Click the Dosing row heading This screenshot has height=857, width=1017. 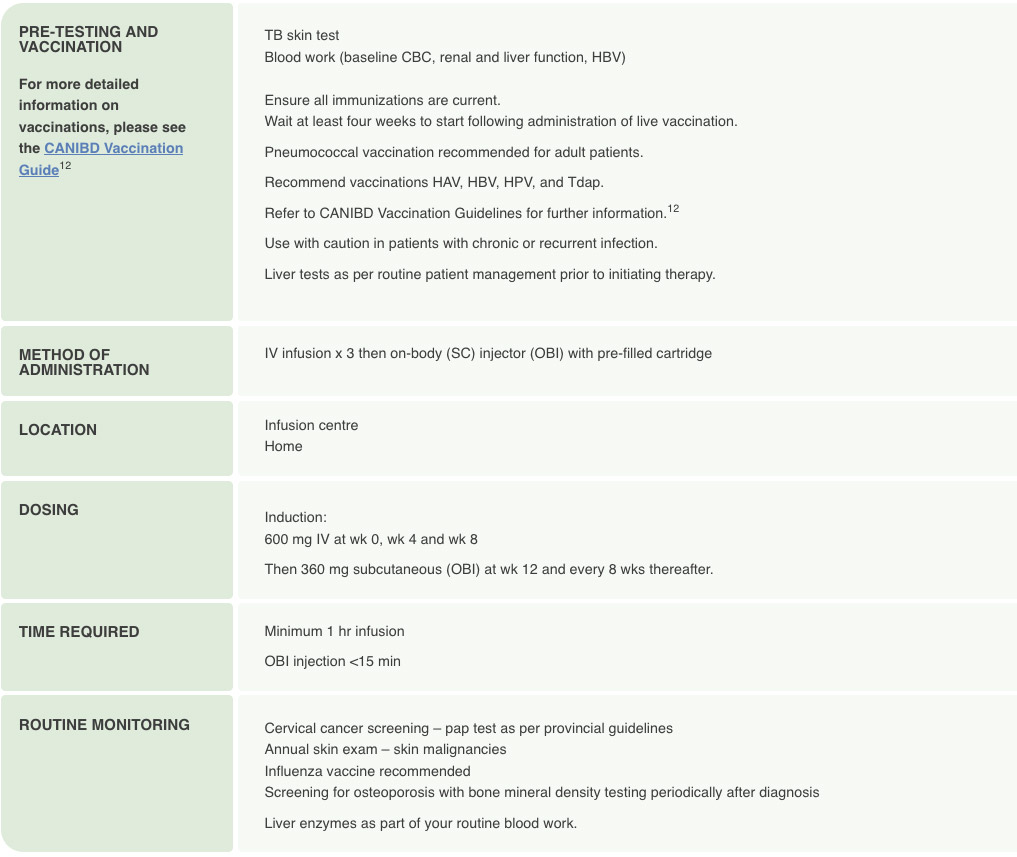point(49,510)
